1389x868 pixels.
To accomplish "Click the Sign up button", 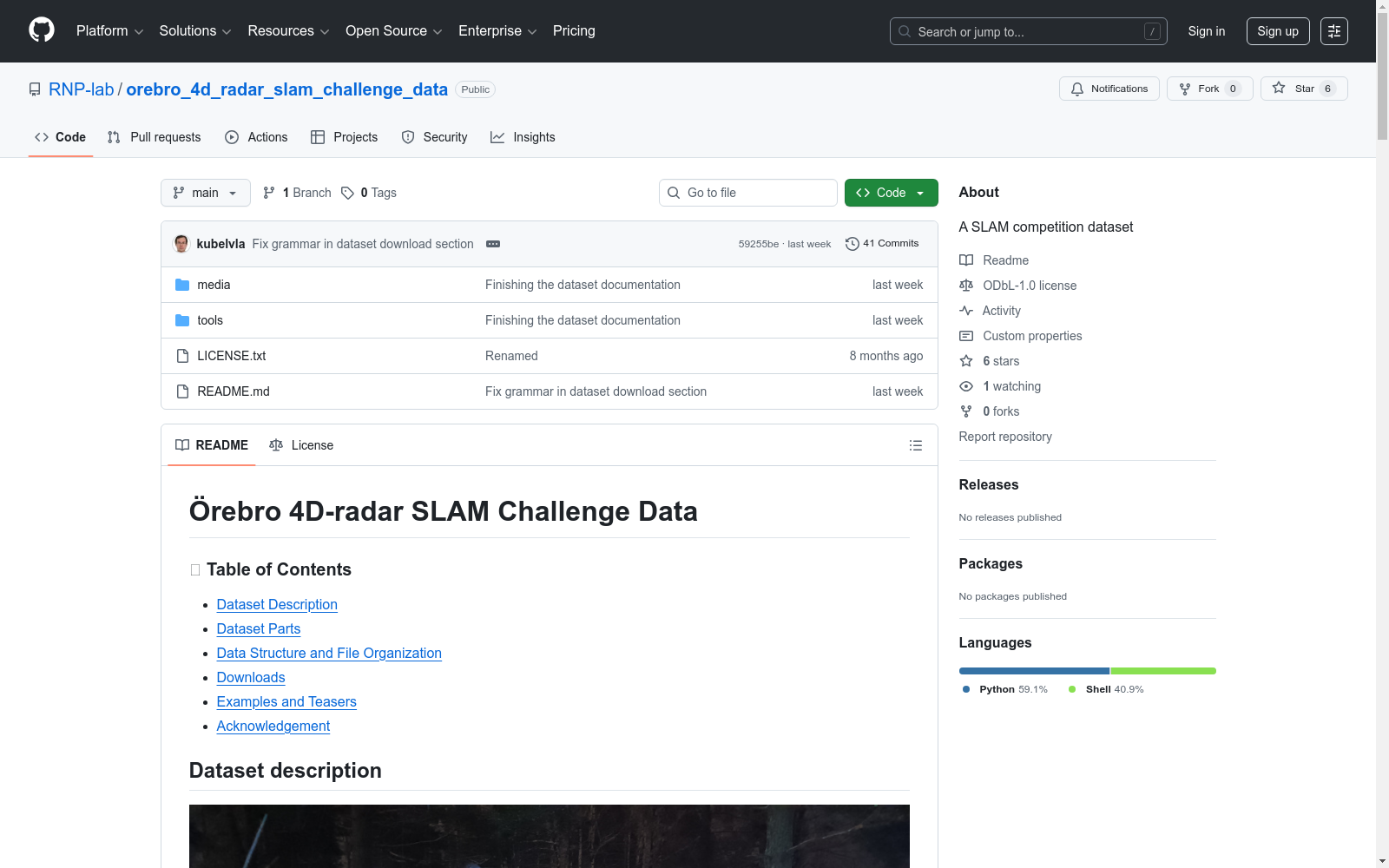I will pyautogui.click(x=1278, y=31).
